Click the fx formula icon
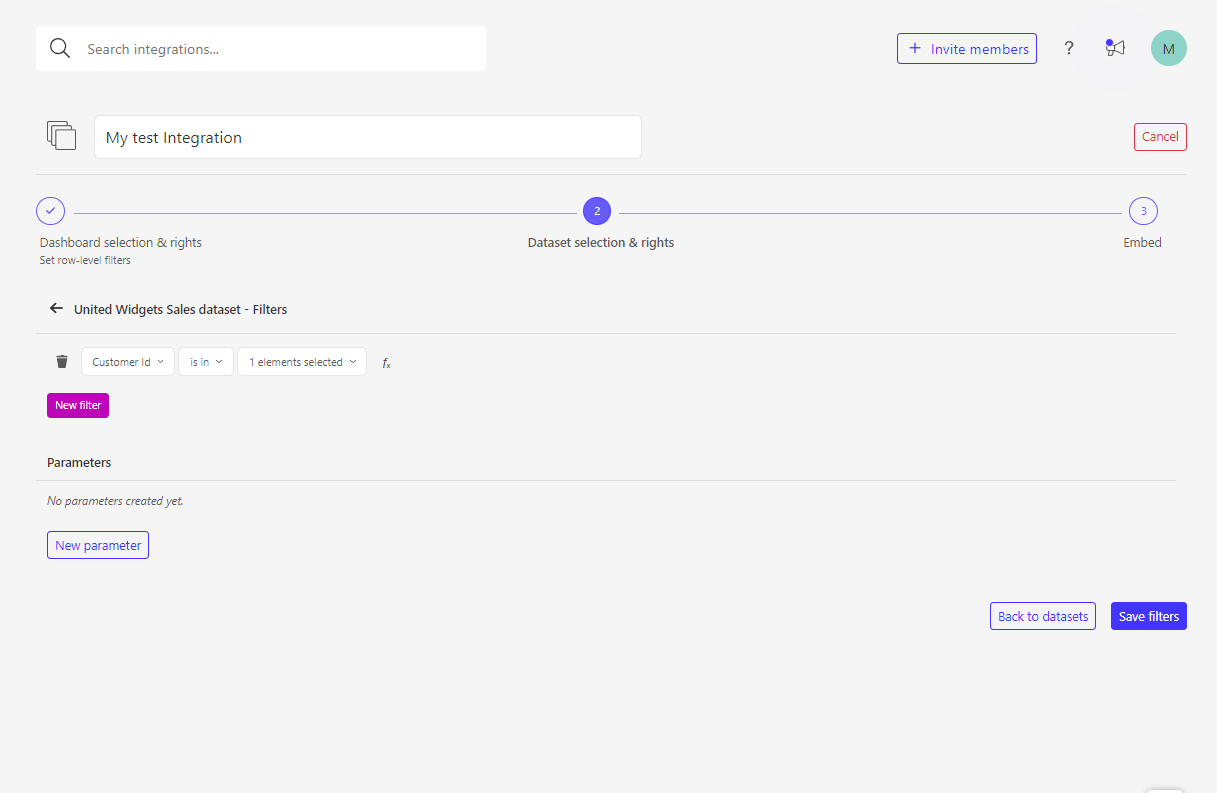Image resolution: width=1217 pixels, height=793 pixels. [386, 363]
